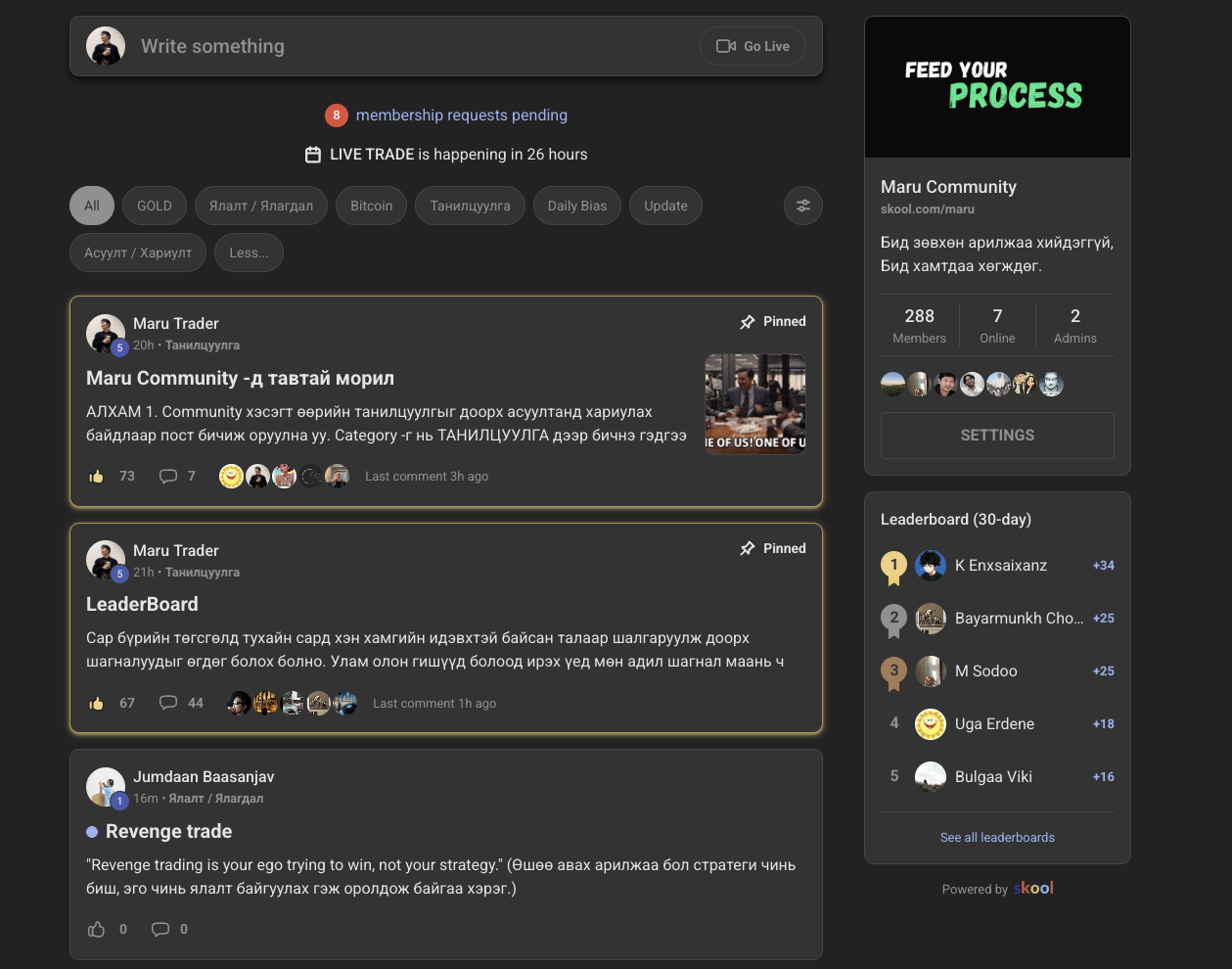Open comments on the LeaderBoard post
Image resolution: width=1232 pixels, height=969 pixels.
pos(168,703)
